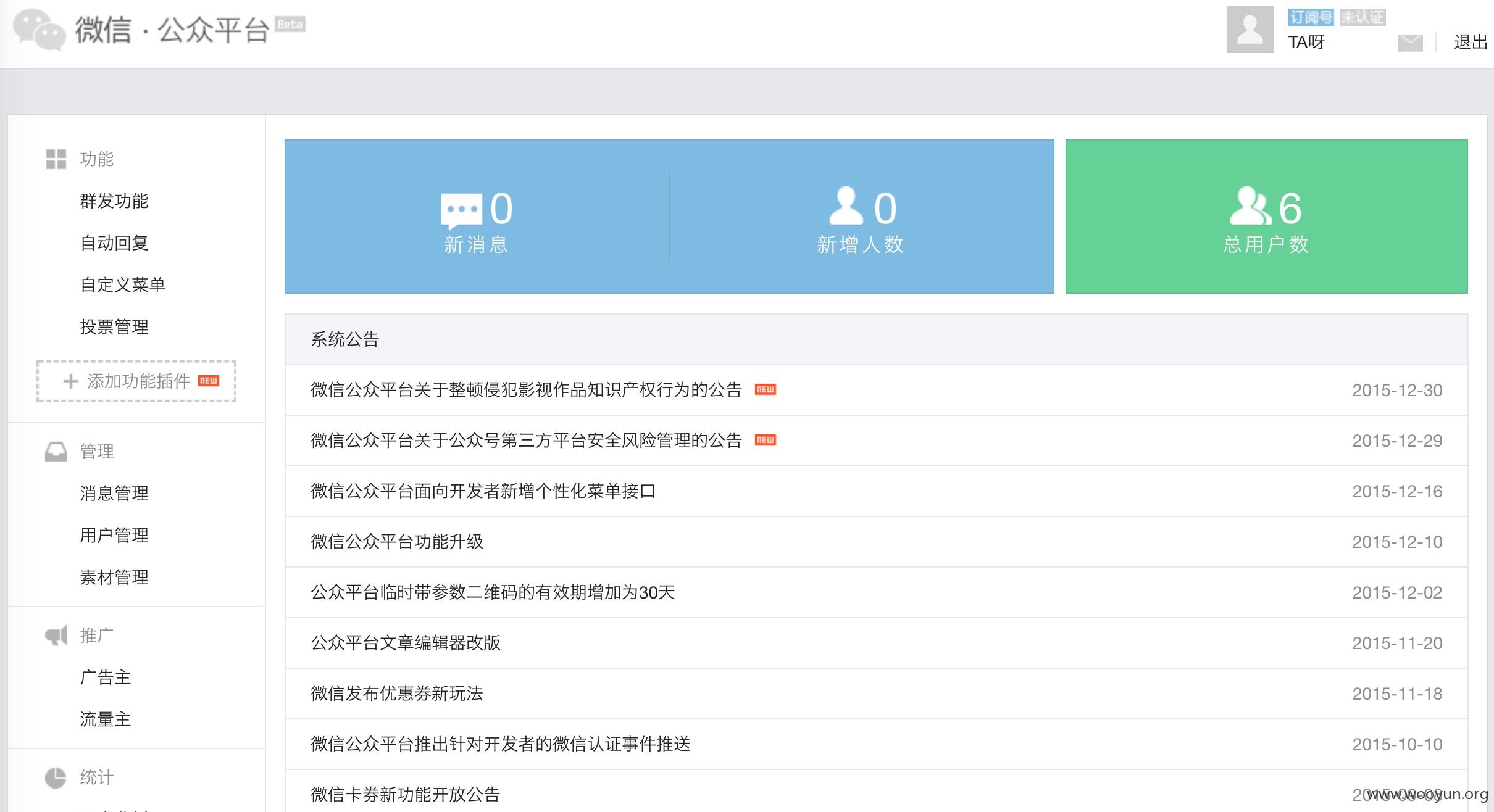Open announcement 微信公众平台推出针对开发者的微信认证事件推送
The width and height of the screenshot is (1494, 812).
point(501,744)
